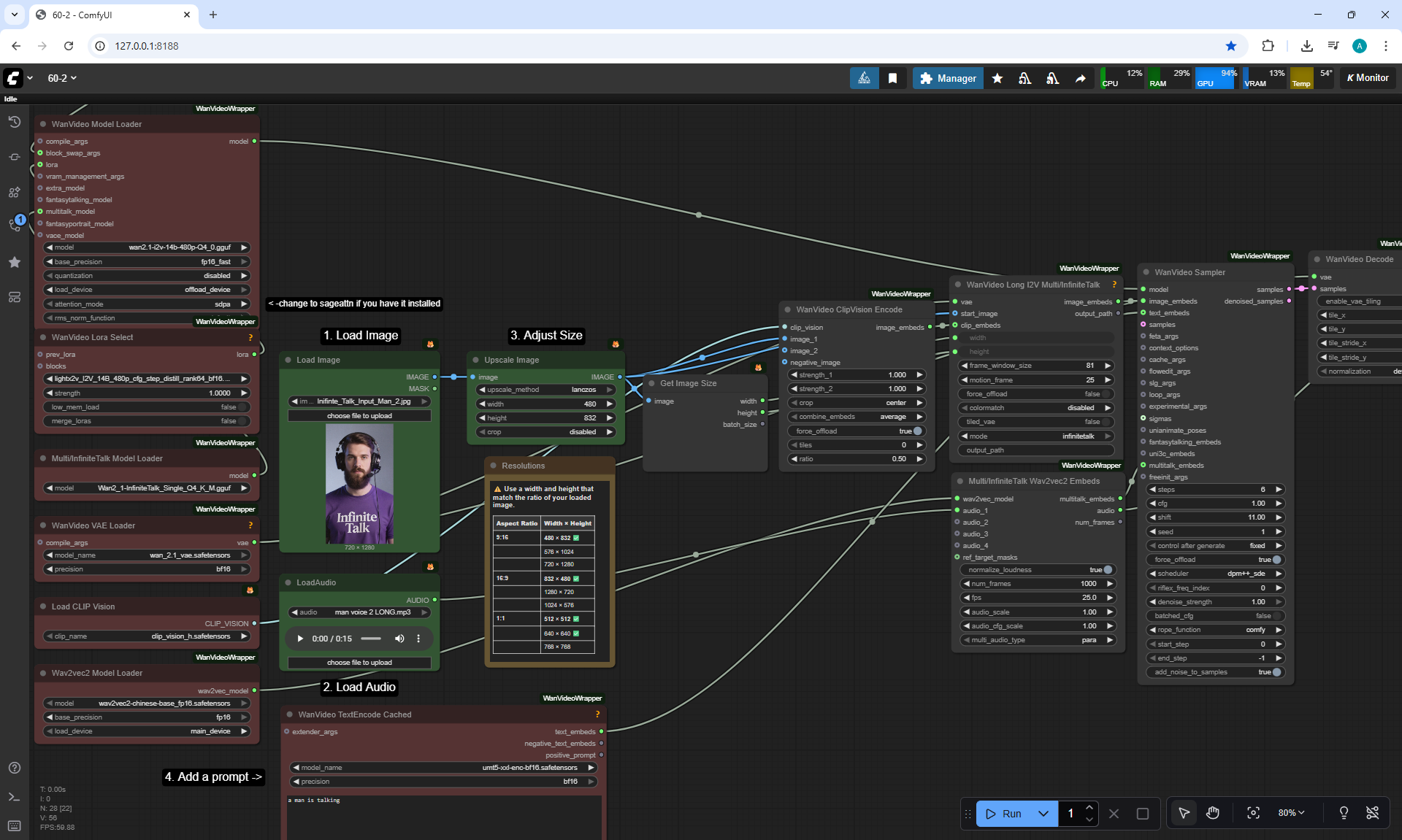Viewport: 1402px width, 840px height.
Task: Click the audio player progress bar
Action: point(371,639)
